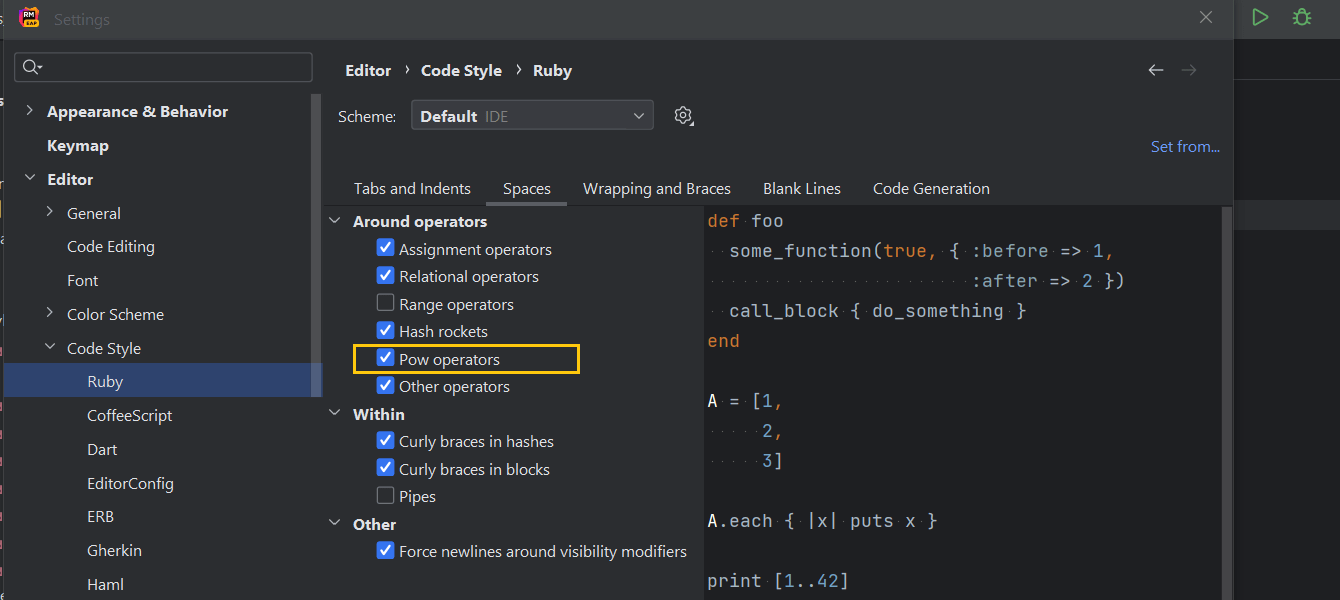Switch to Wrapping and Braces tab
This screenshot has height=600, width=1340.
(656, 188)
